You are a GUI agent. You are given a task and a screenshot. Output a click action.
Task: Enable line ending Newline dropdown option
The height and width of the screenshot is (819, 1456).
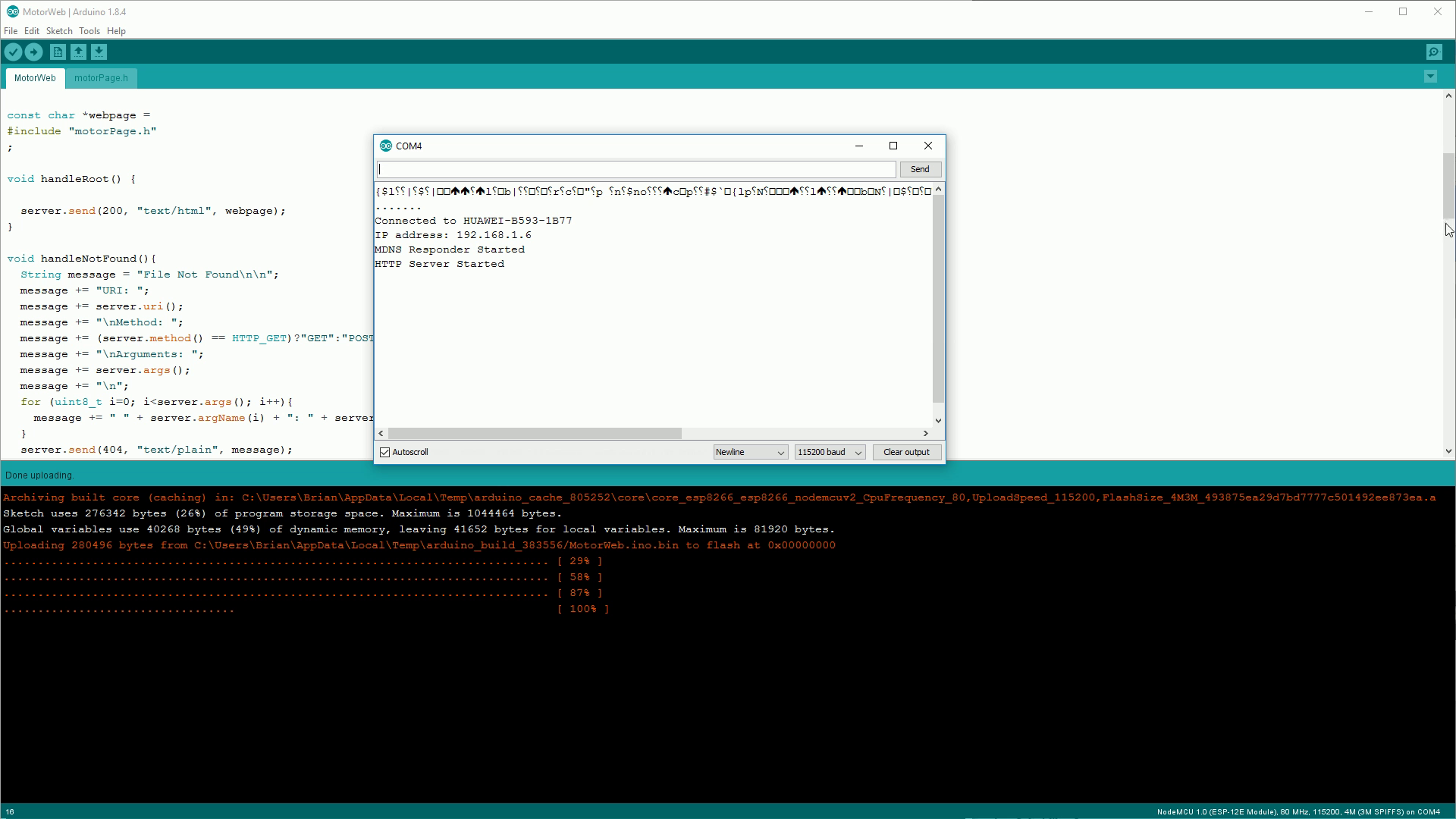(x=749, y=451)
